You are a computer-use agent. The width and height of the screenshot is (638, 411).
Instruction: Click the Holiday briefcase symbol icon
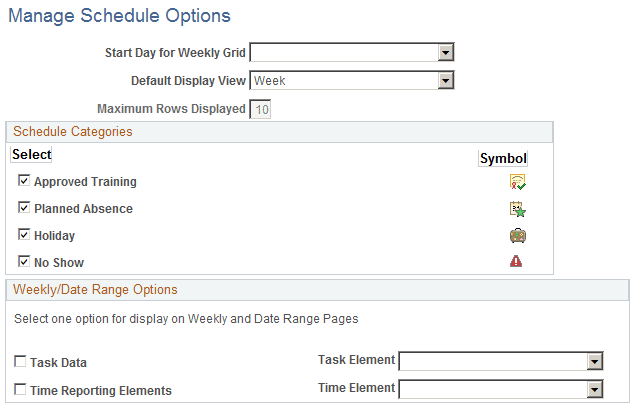[517, 236]
